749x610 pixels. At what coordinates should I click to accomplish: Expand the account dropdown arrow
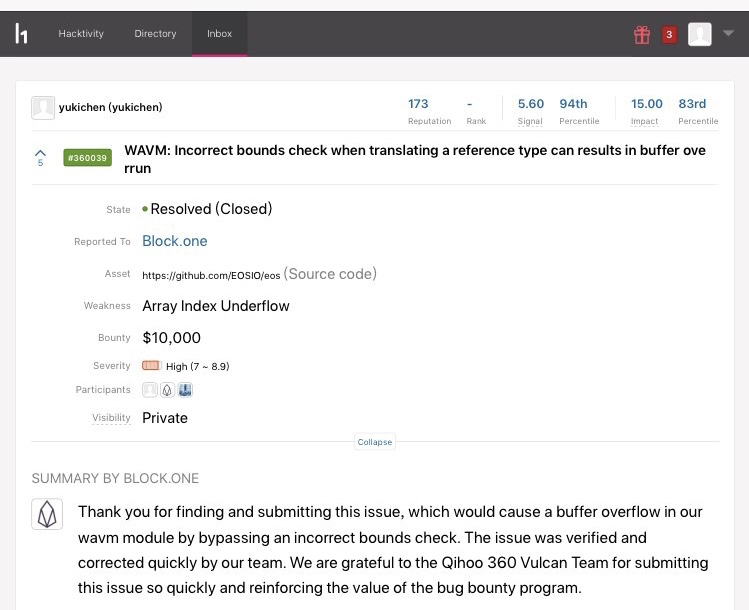(x=728, y=33)
